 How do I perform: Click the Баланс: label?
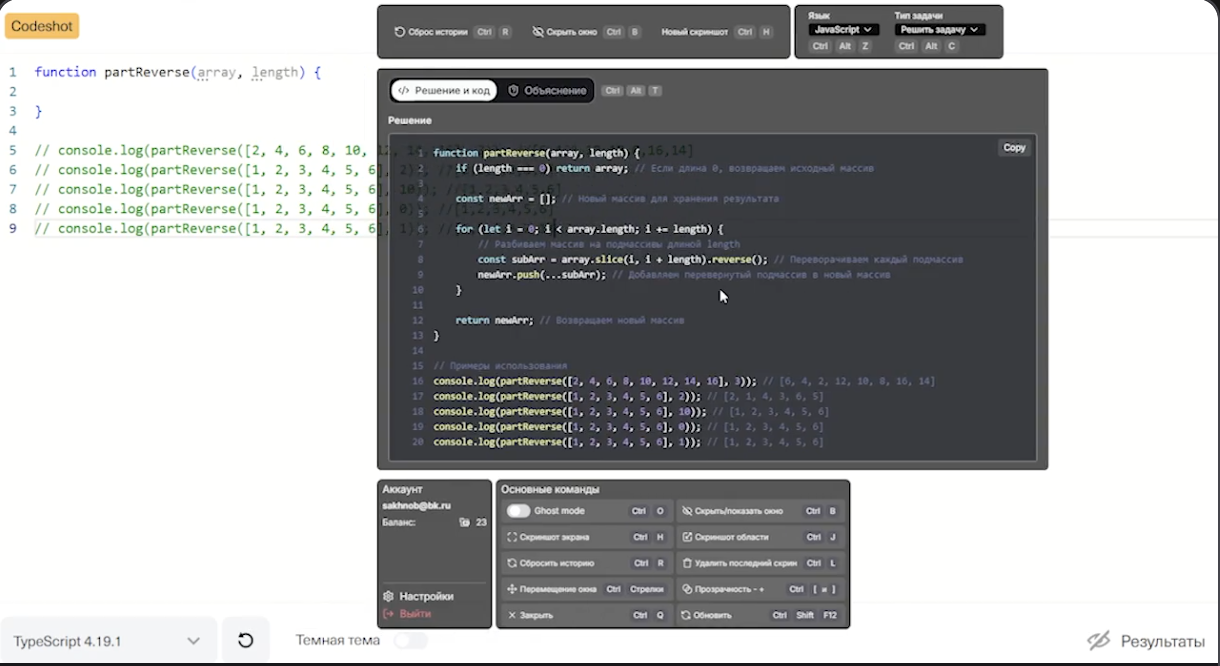coord(399,522)
